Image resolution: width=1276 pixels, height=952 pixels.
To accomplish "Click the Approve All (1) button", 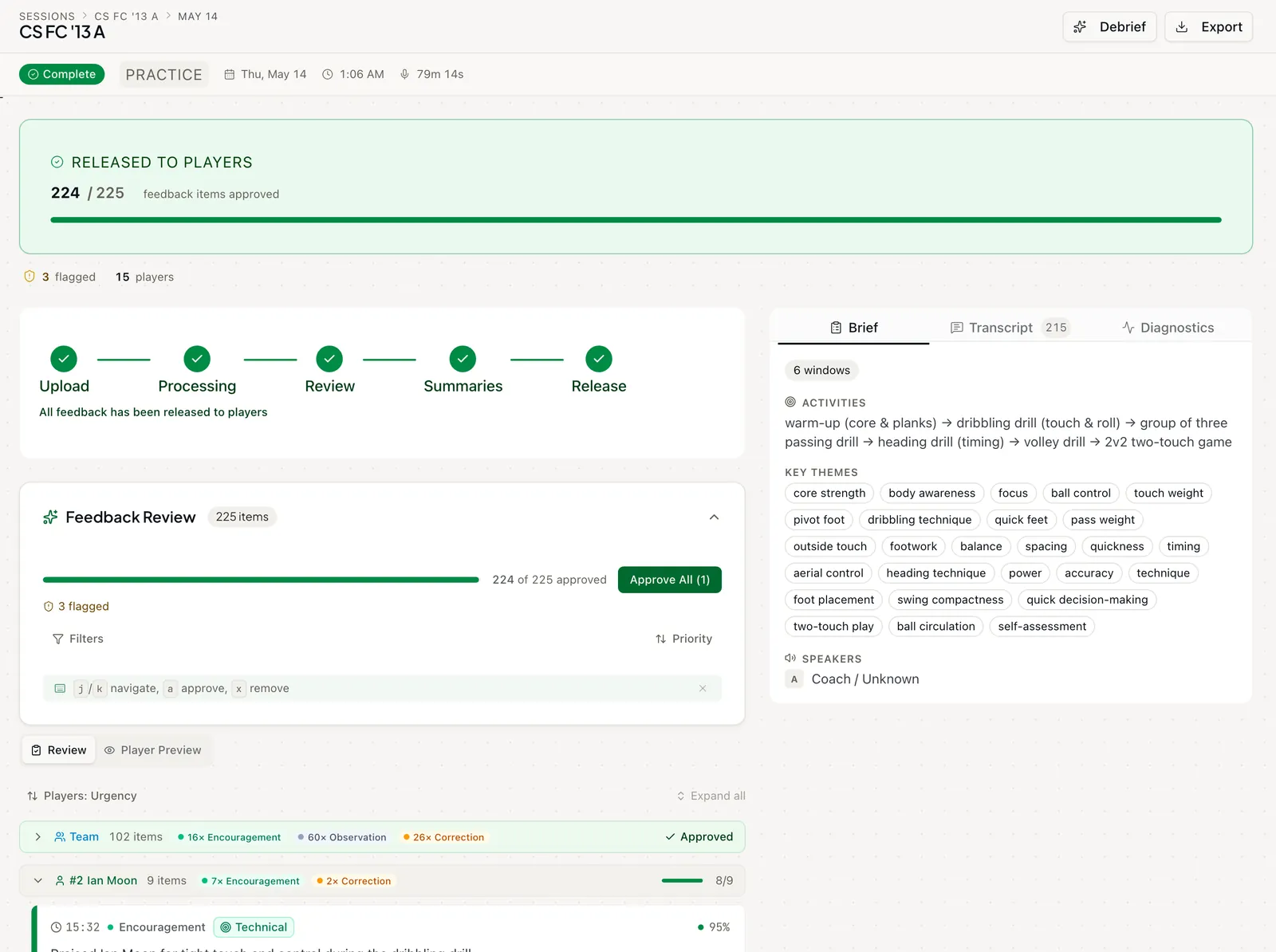I will click(670, 580).
